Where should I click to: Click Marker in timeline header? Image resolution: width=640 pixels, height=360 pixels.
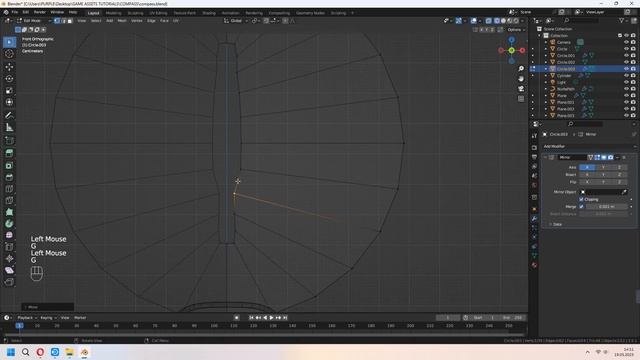pos(80,318)
